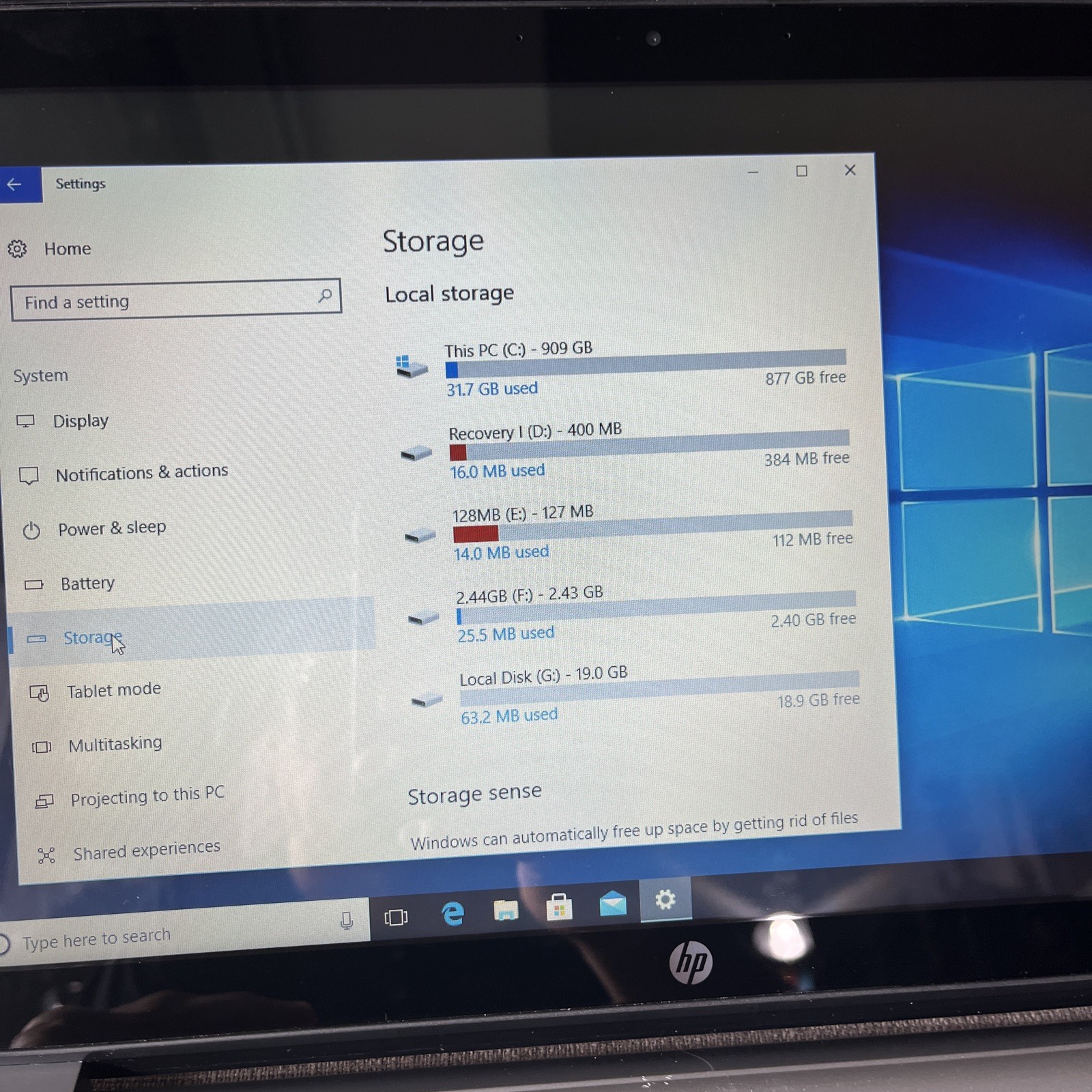Click the D: recovery drive usage bar

[650, 445]
